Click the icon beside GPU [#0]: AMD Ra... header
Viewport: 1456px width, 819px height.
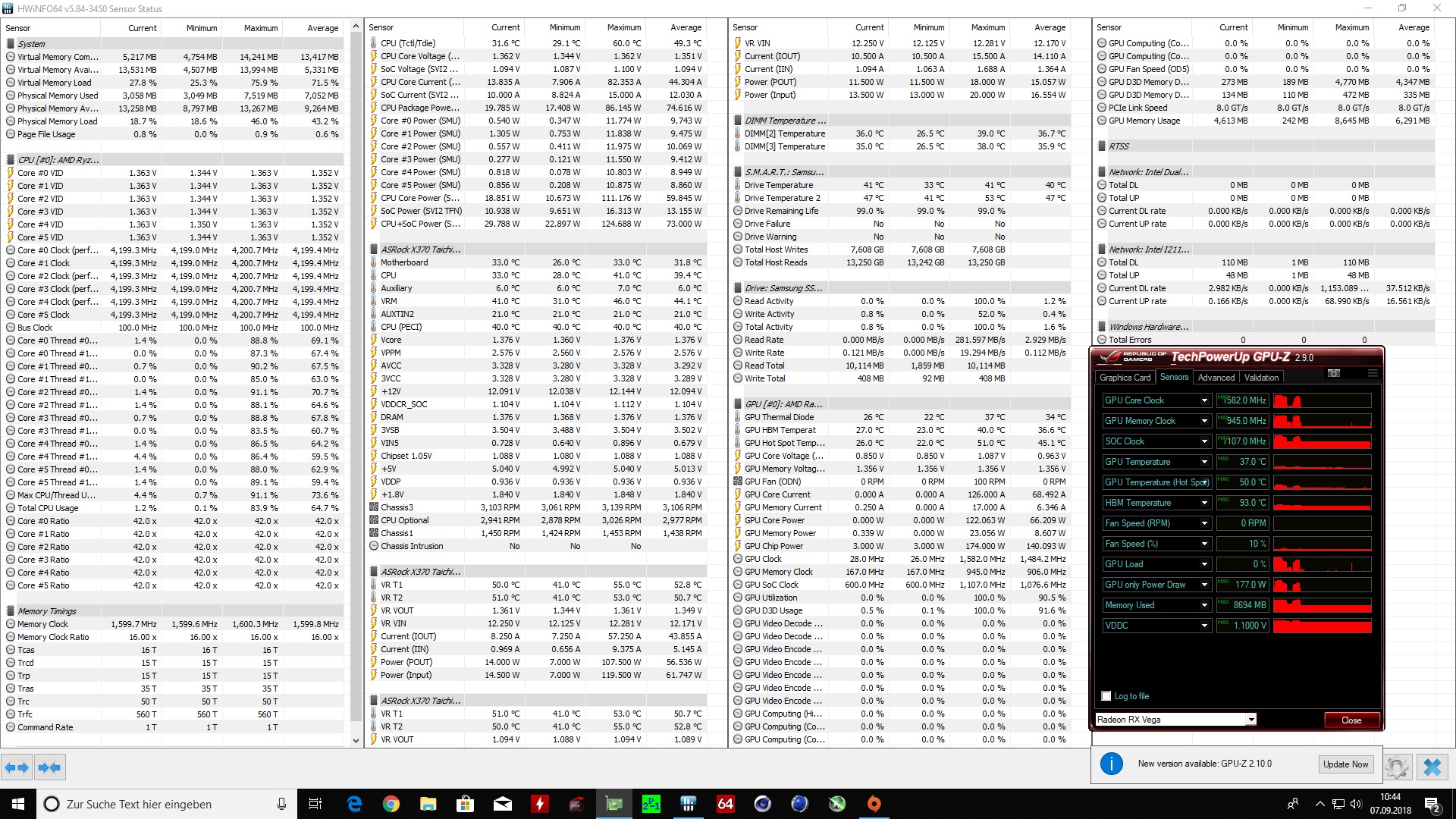pyautogui.click(x=738, y=404)
